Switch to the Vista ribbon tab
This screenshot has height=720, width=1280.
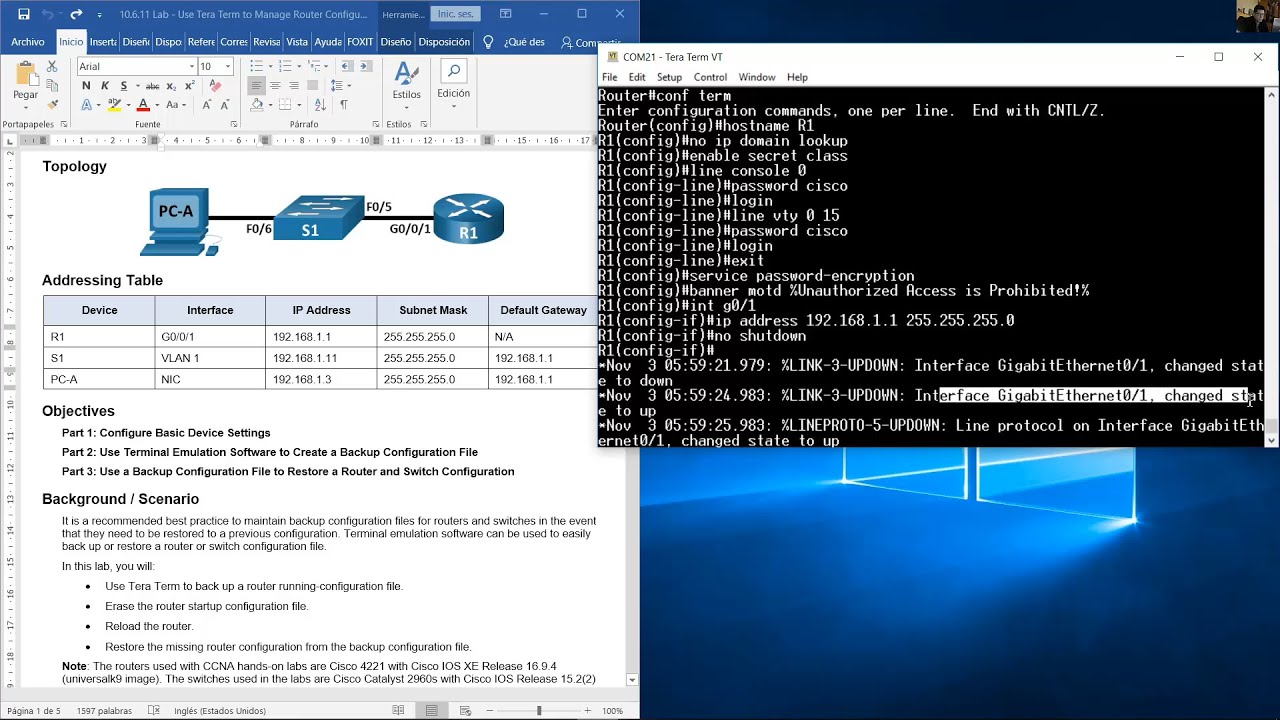click(297, 42)
